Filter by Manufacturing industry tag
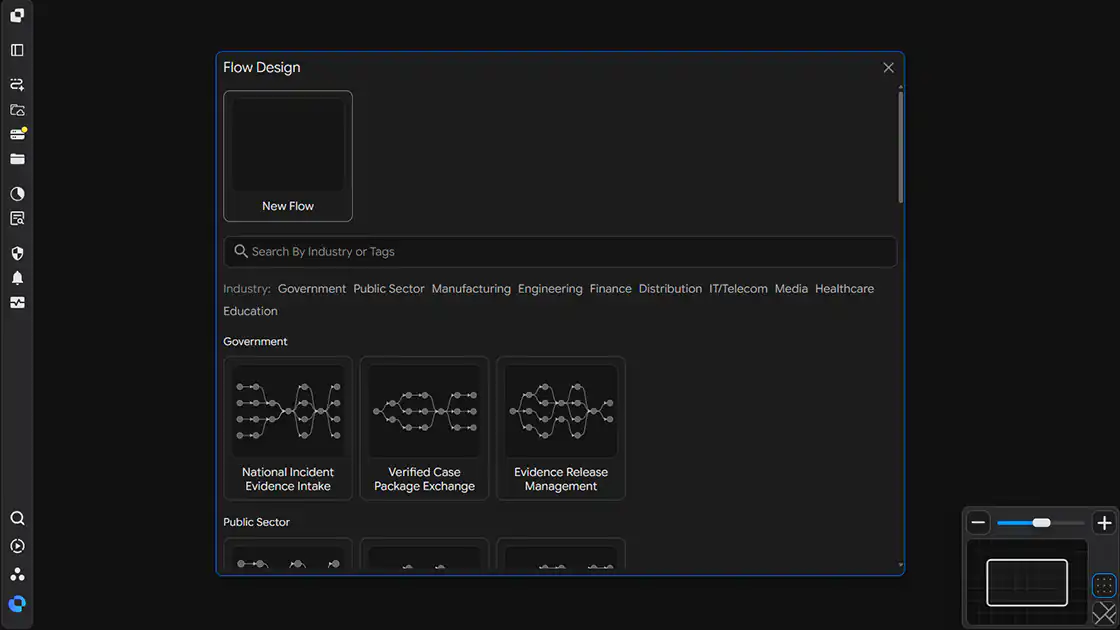1120x630 pixels. 471,289
